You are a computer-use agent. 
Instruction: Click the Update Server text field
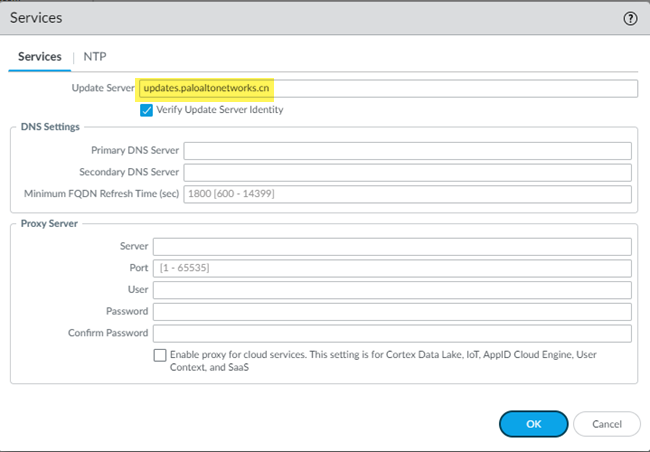click(x=386, y=88)
